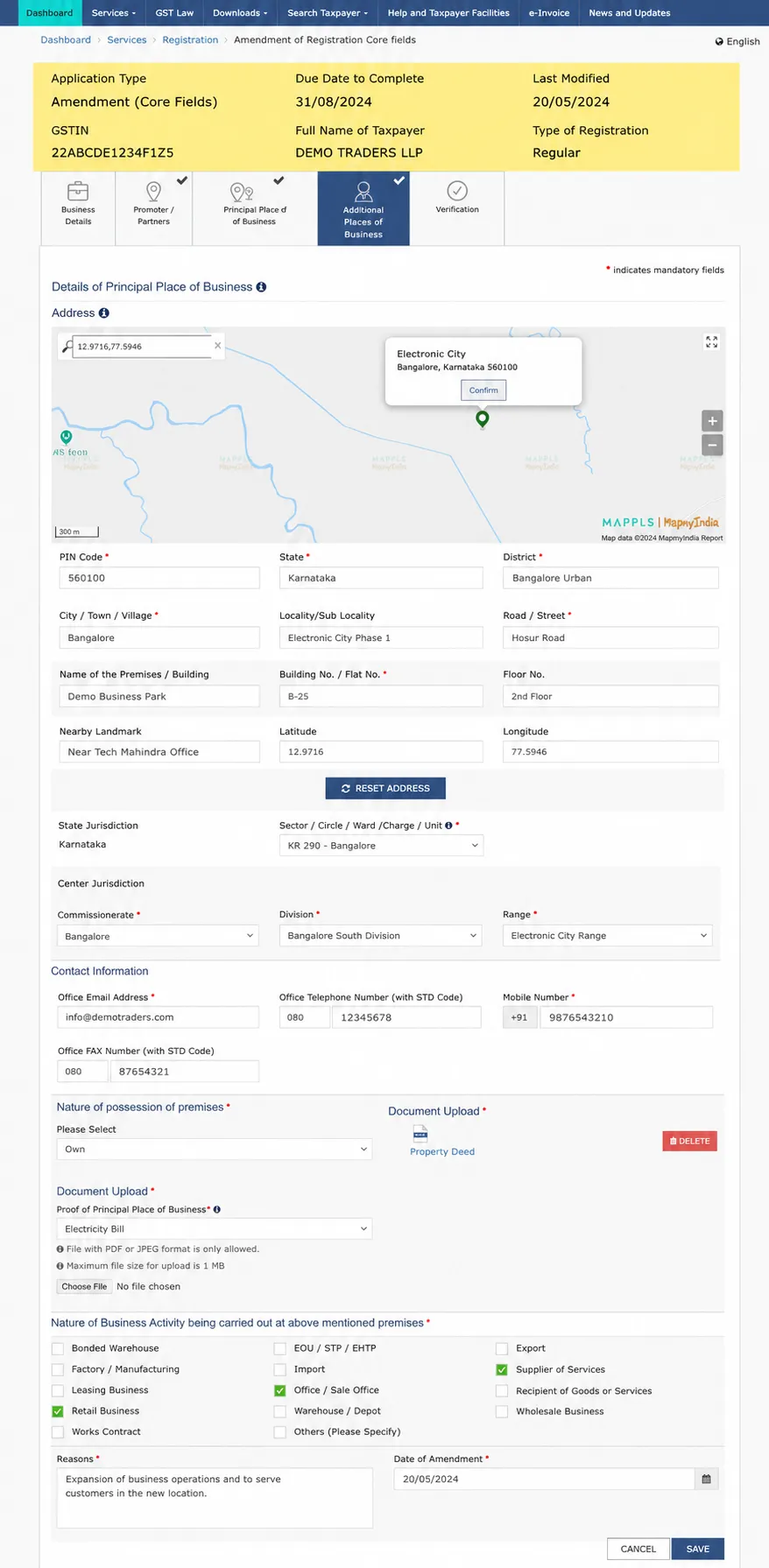Expand map to fullscreen view

coord(711,342)
